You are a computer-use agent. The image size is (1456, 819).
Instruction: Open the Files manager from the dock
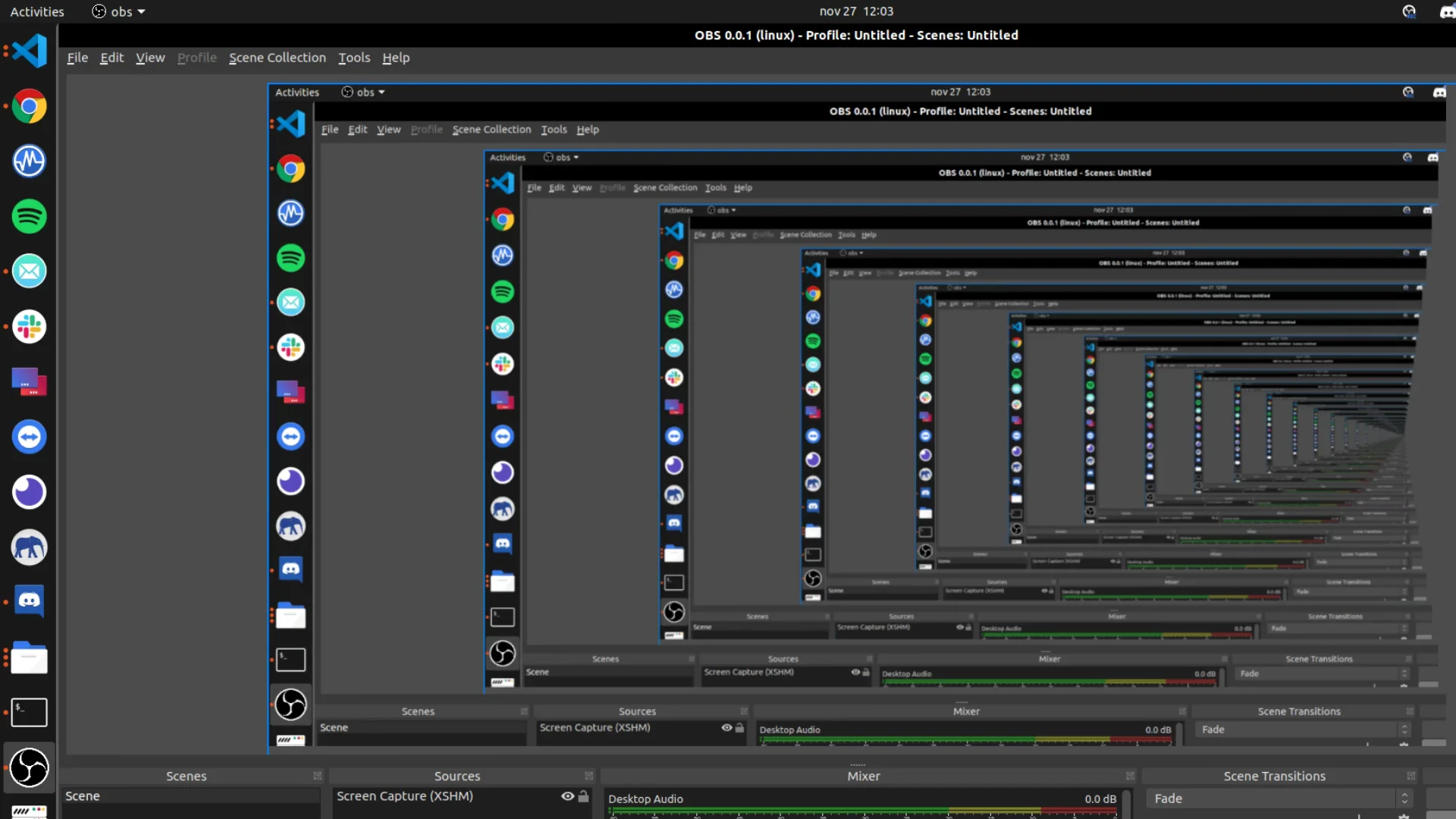tap(29, 657)
